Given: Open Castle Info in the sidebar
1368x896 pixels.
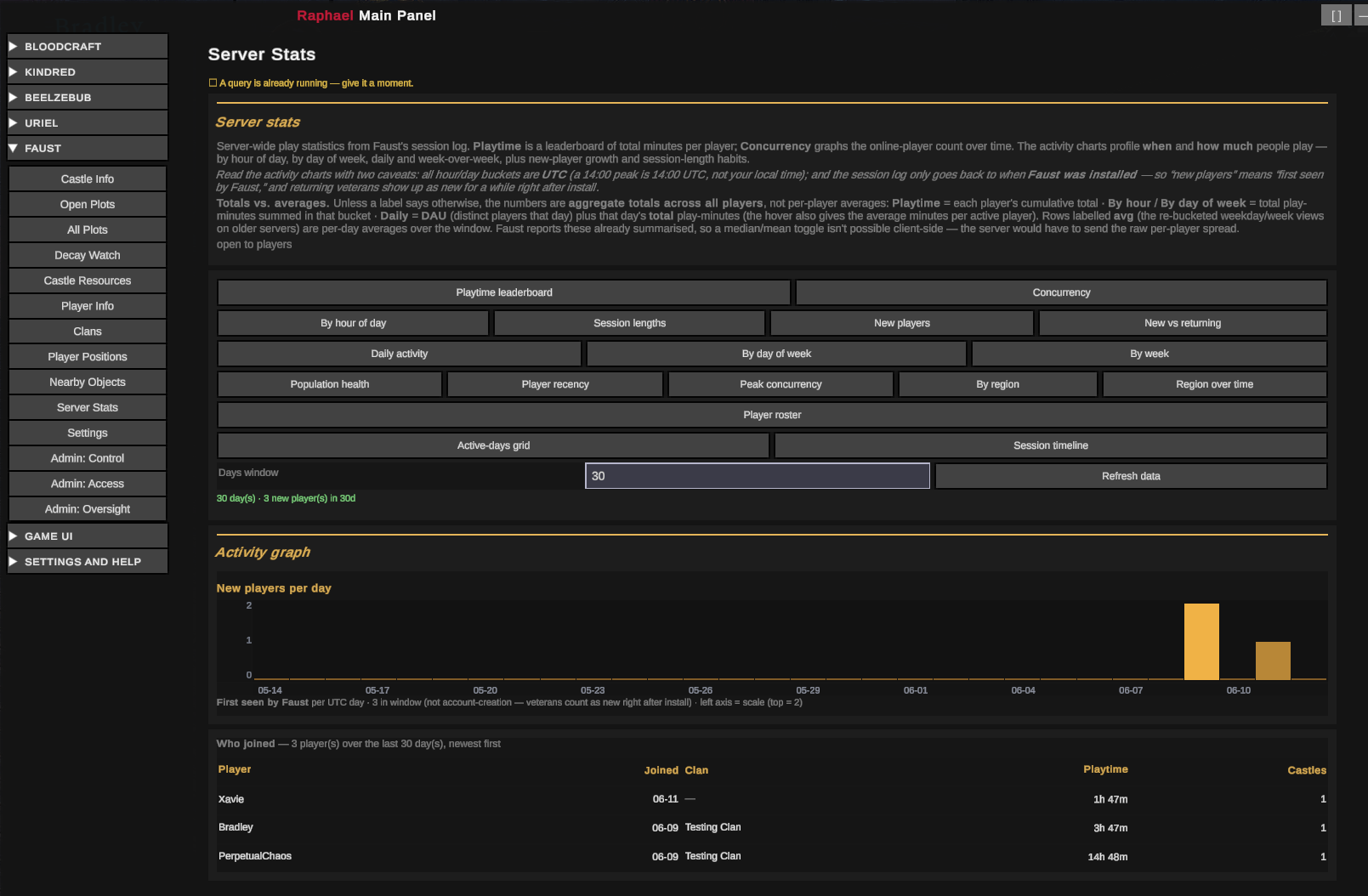Looking at the screenshot, I should point(88,179).
